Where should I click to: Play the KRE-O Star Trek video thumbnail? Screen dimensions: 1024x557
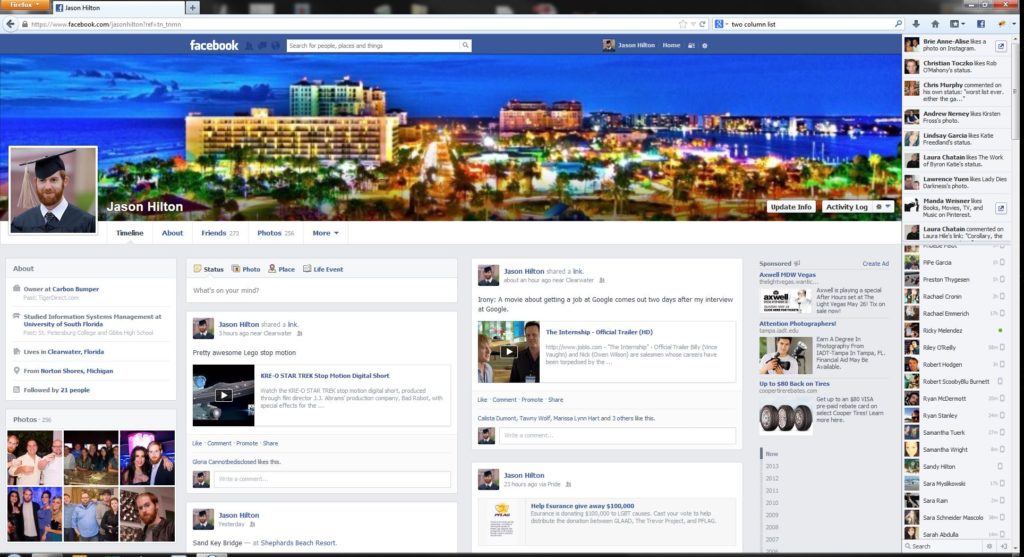223,395
